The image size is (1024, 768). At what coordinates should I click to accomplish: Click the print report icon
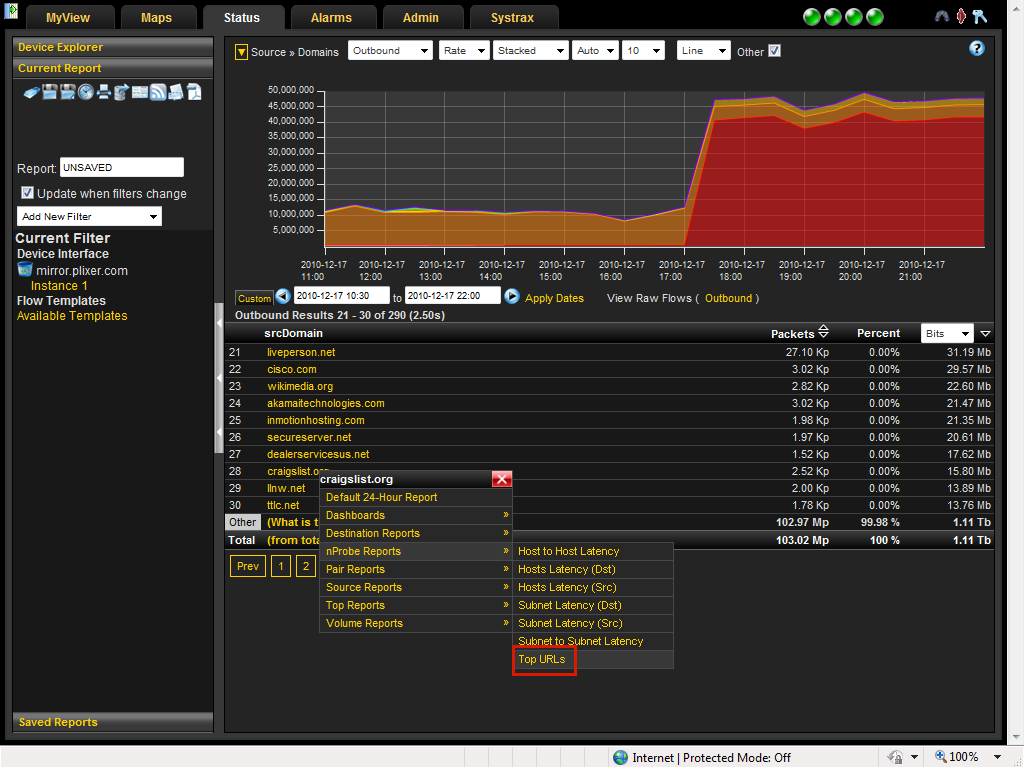point(103,92)
